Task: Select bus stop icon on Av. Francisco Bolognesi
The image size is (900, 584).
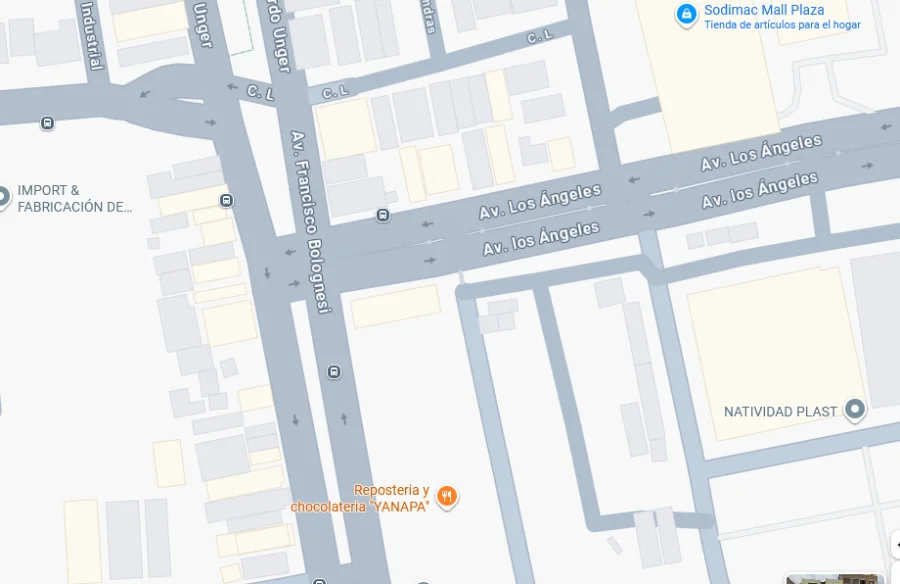Action: tap(334, 372)
